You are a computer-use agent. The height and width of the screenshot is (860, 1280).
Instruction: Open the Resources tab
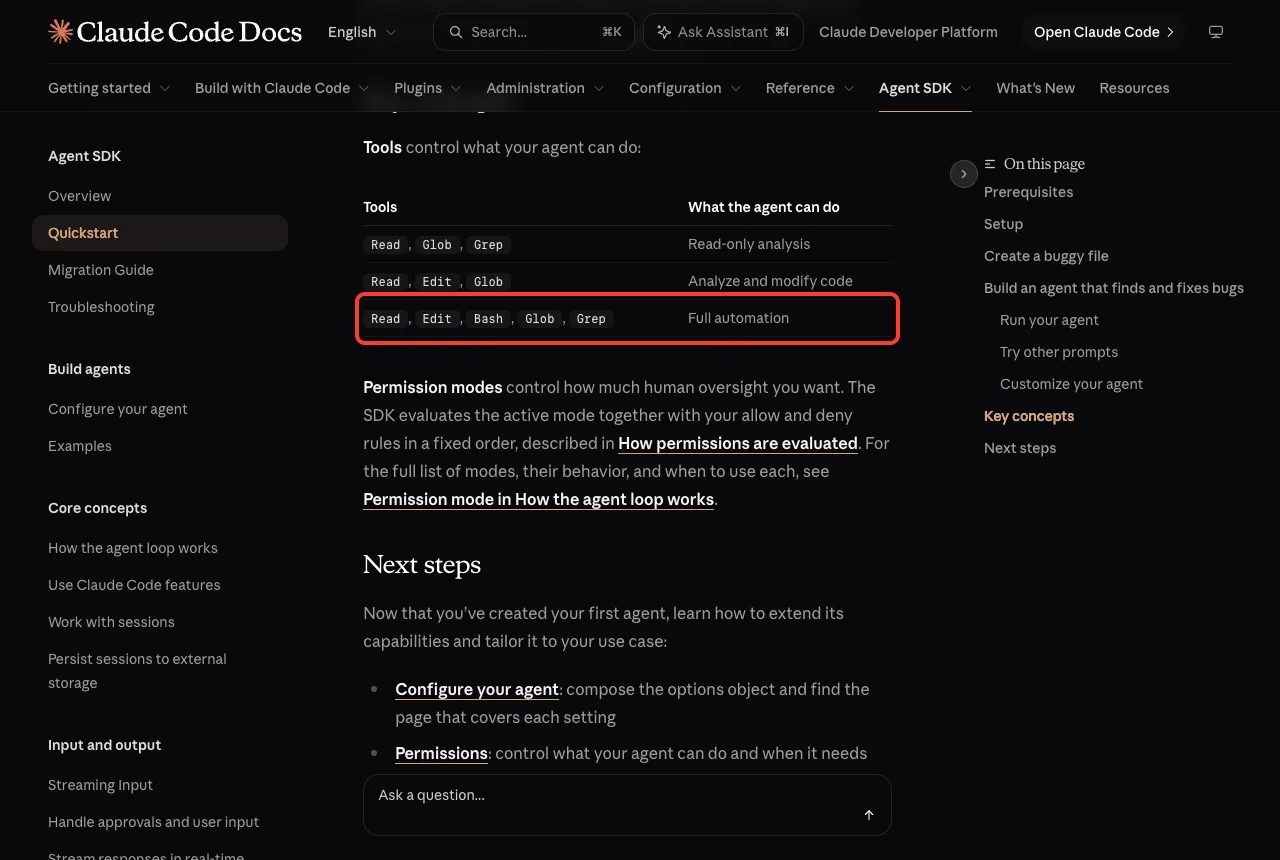tap(1134, 88)
